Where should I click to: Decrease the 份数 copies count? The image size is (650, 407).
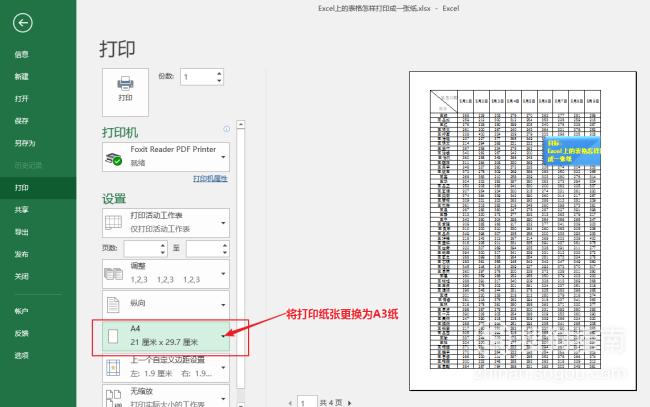(219, 80)
